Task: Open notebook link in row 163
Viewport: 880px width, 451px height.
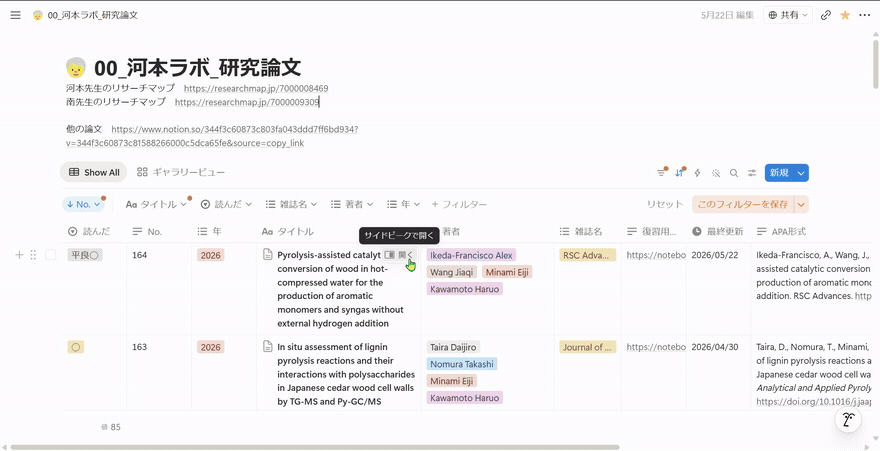Action: click(x=656, y=347)
